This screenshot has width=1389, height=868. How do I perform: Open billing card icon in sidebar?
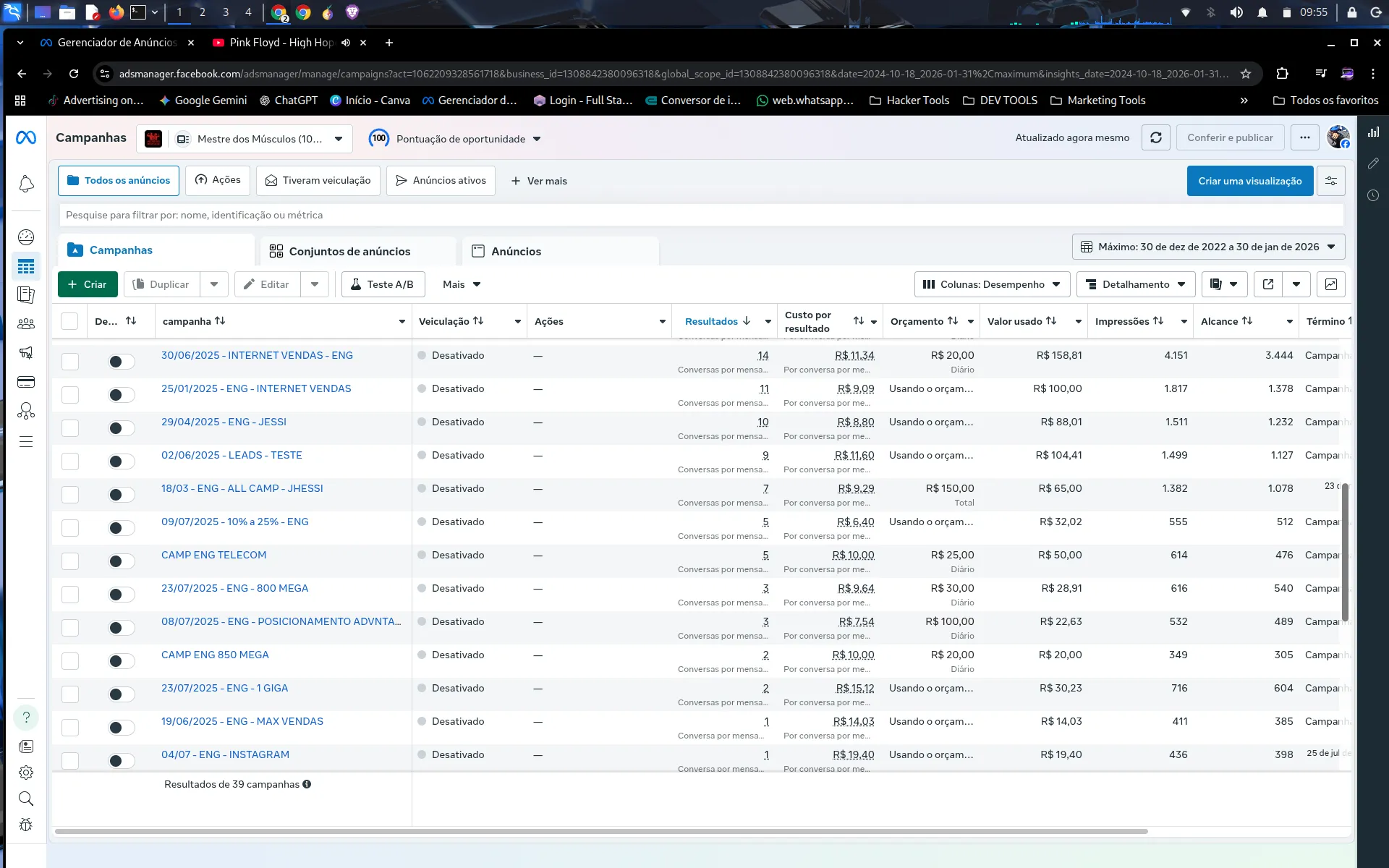coord(26,382)
